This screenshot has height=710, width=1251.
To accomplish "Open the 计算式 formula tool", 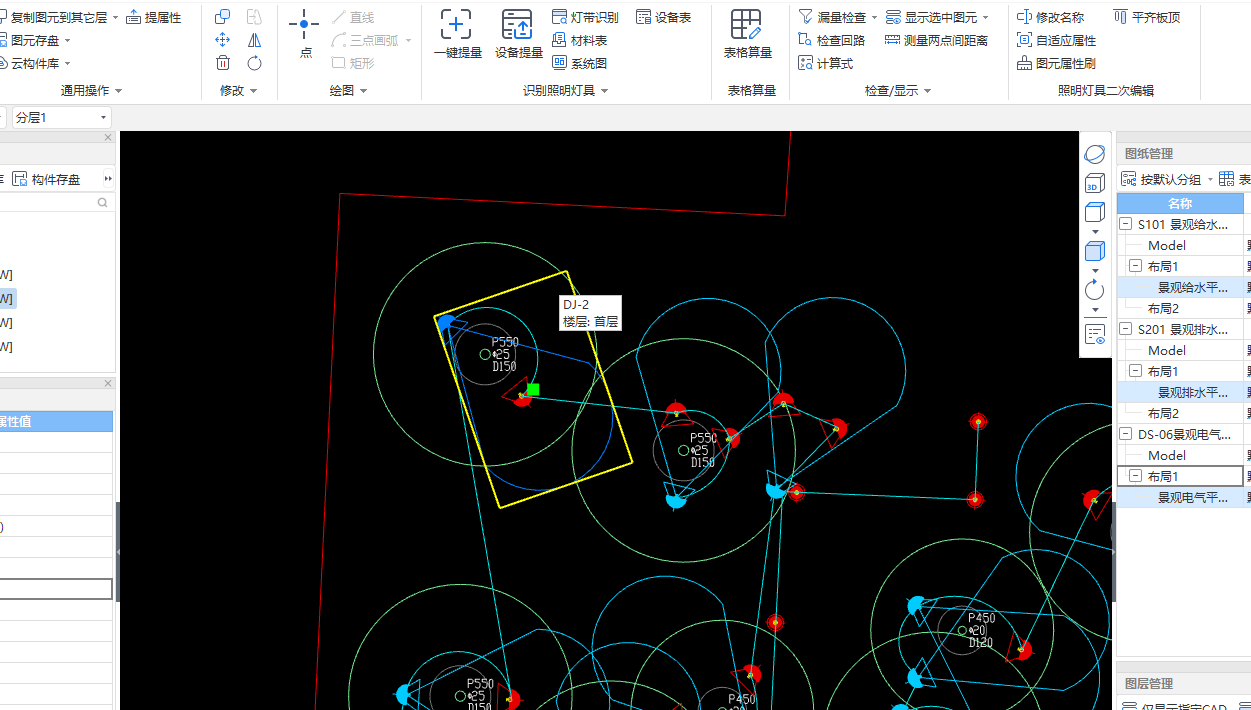I will (x=826, y=63).
